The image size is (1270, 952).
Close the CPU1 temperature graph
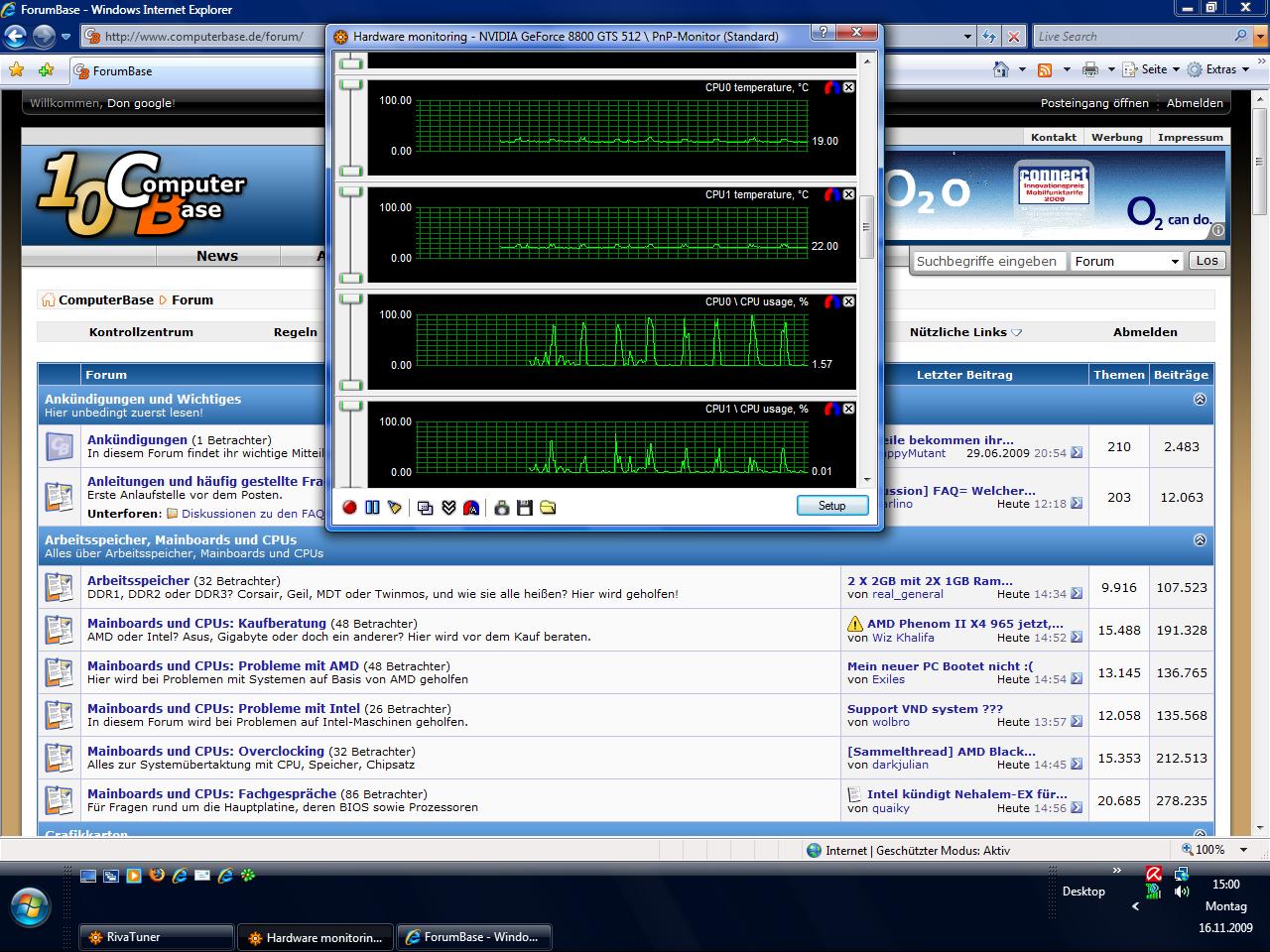click(848, 194)
